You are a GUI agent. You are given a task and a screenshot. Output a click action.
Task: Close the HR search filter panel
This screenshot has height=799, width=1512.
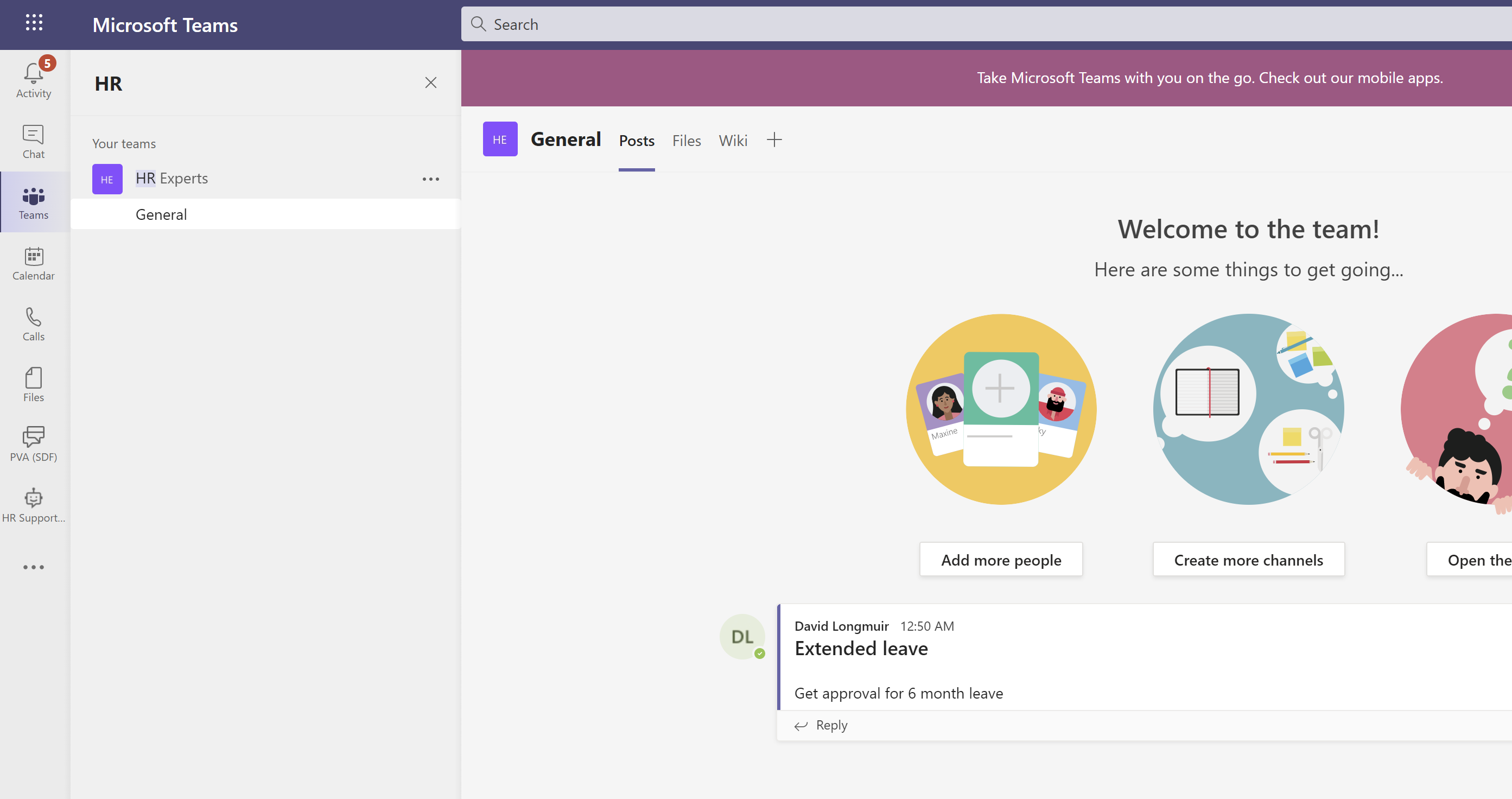click(x=430, y=83)
